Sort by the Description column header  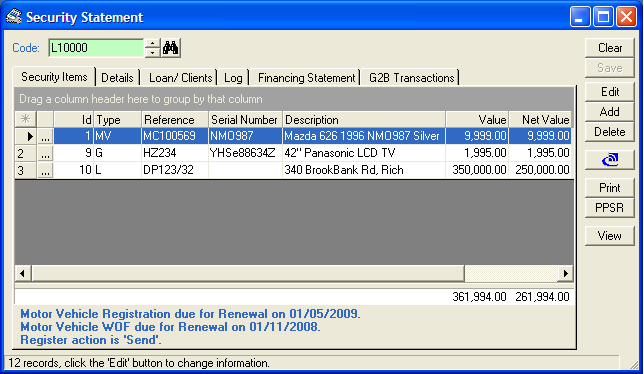tap(364, 119)
